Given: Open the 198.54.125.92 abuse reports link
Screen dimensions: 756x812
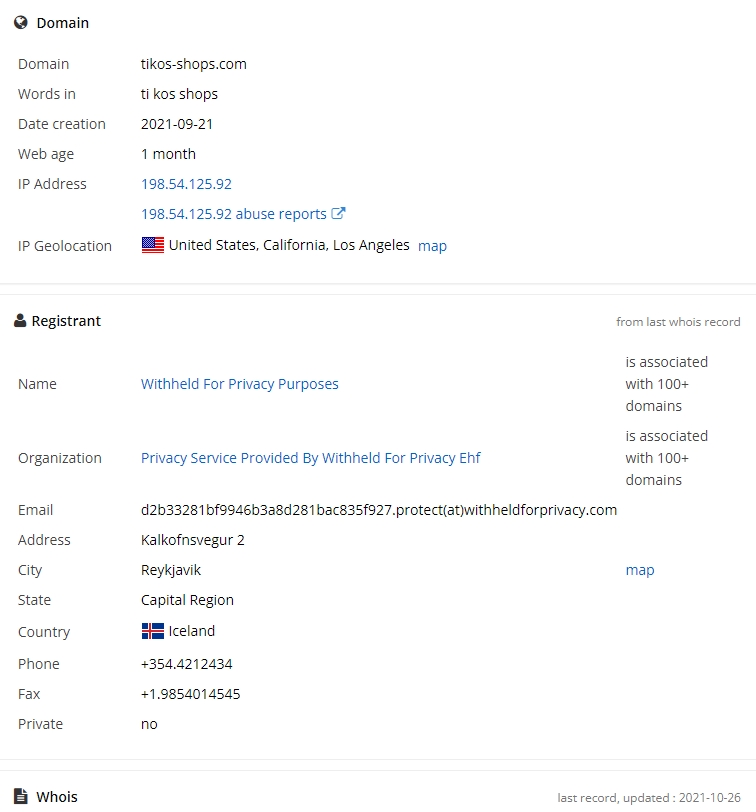Looking at the screenshot, I should click(x=234, y=214).
